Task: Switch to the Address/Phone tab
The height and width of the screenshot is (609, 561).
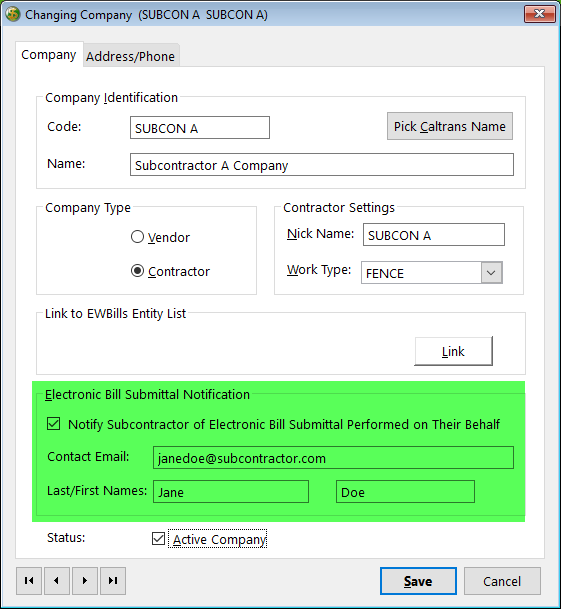Action: click(x=131, y=56)
